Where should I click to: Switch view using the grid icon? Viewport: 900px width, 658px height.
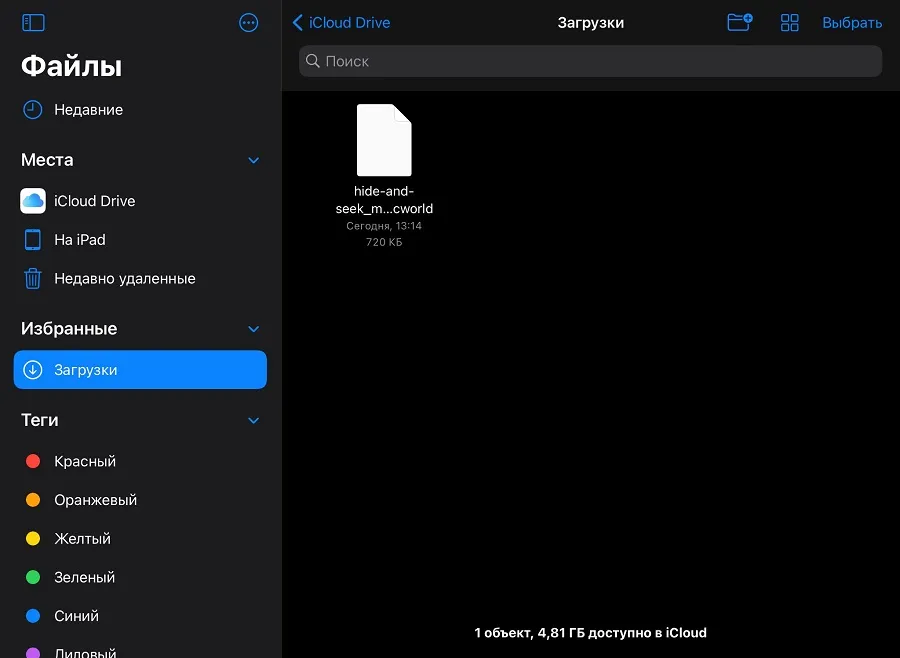[x=790, y=22]
